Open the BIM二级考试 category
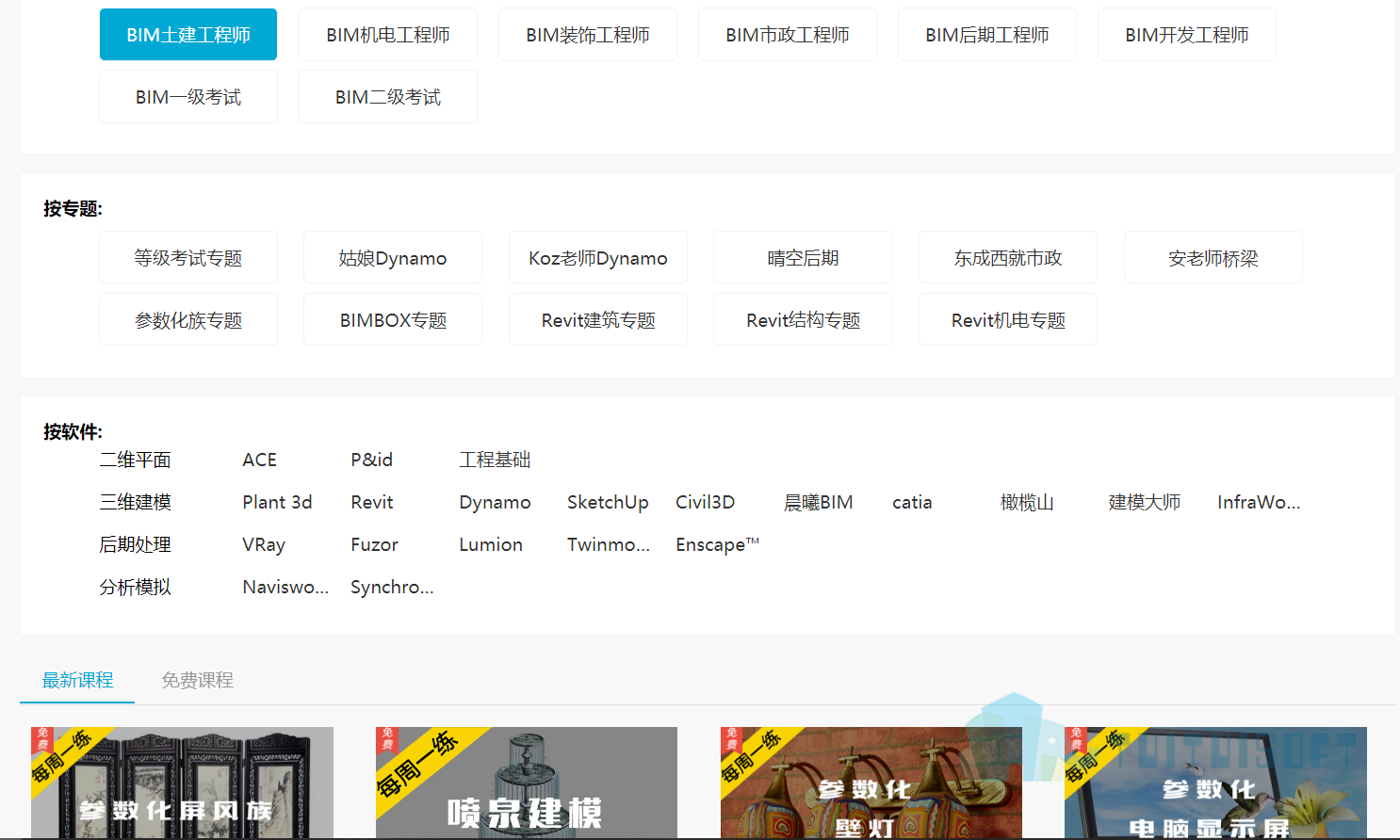1400x840 pixels. [388, 97]
